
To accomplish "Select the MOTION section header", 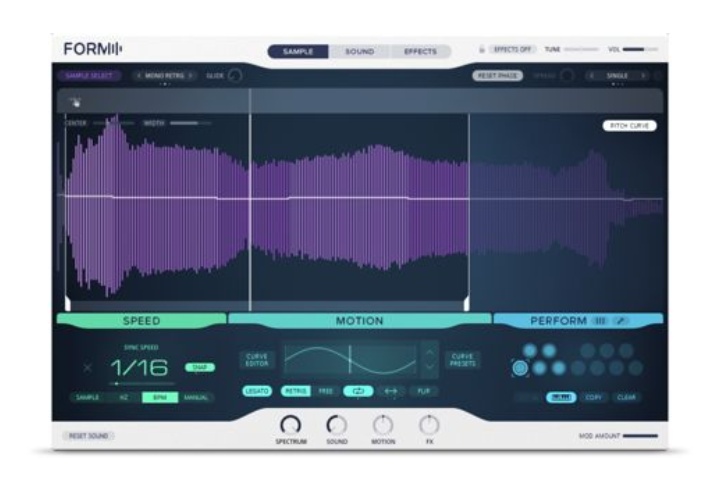I will 360,321.
